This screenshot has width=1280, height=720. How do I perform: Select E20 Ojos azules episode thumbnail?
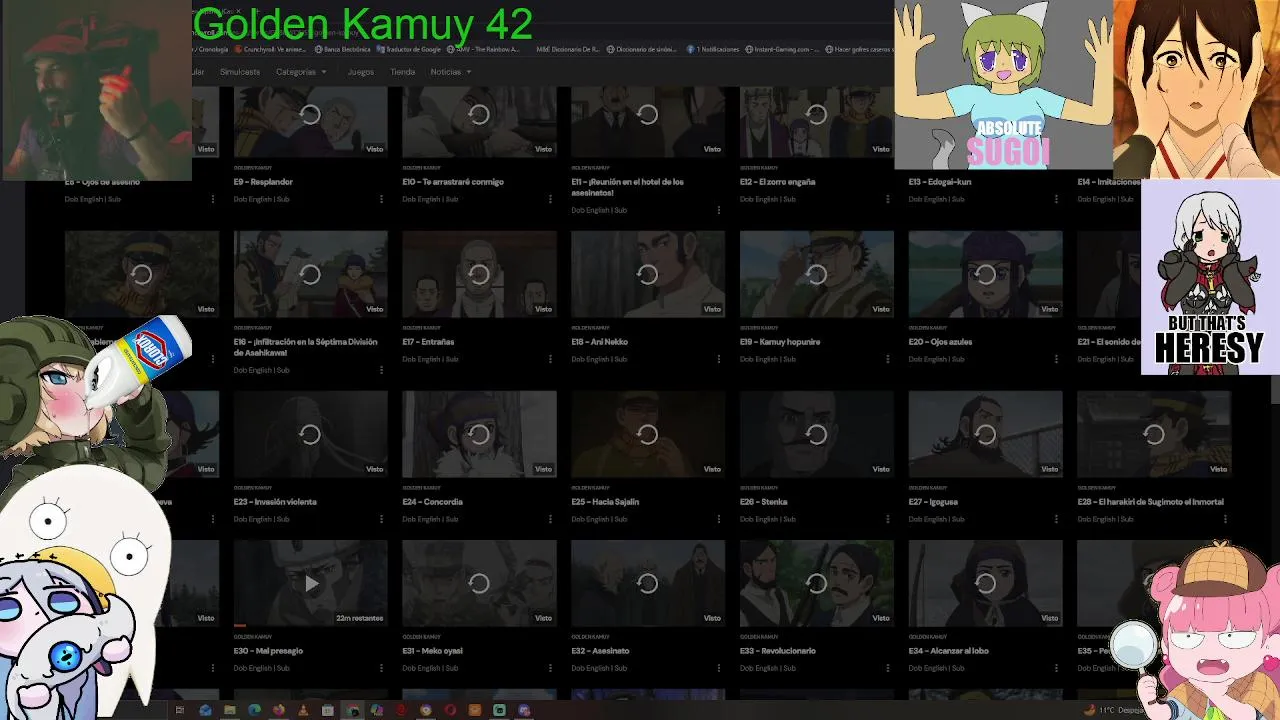[x=985, y=274]
